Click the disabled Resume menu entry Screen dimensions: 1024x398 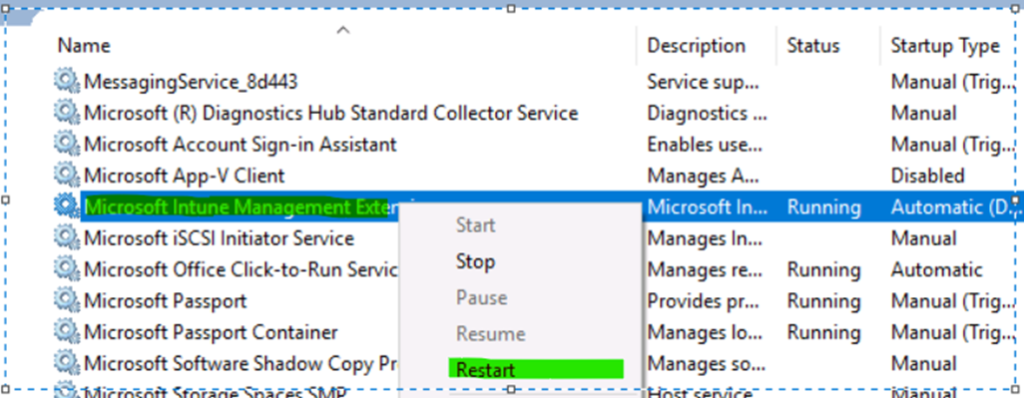490,334
